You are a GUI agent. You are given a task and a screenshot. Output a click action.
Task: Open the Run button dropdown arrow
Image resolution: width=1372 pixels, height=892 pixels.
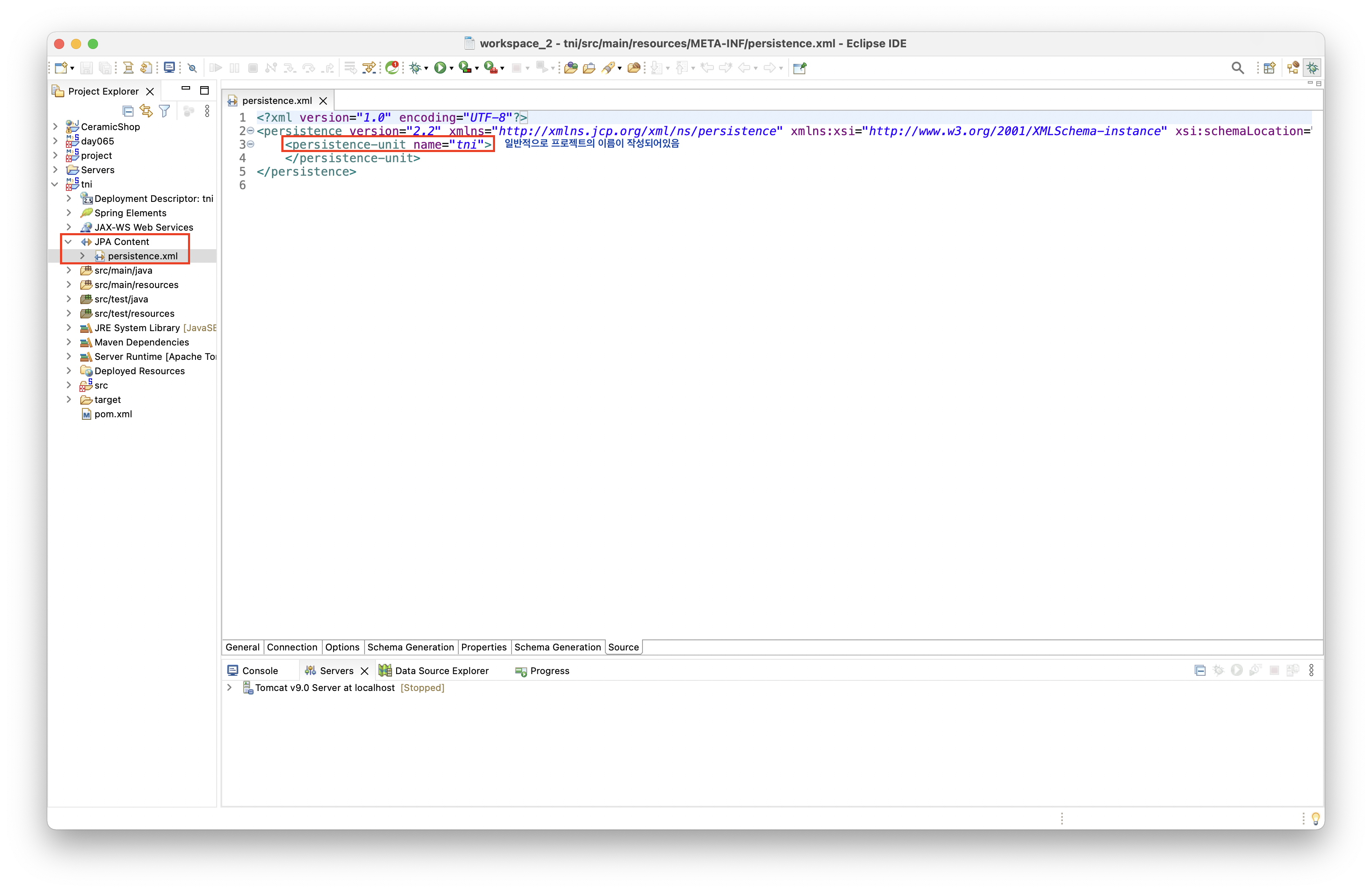click(x=452, y=68)
